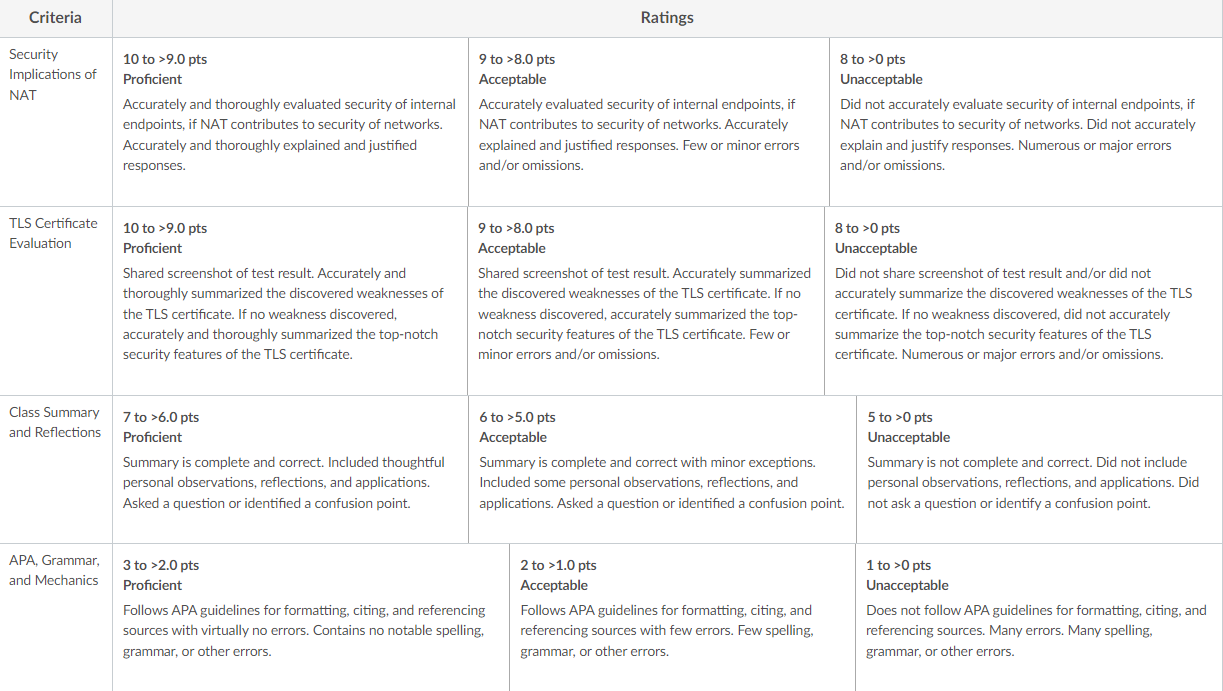1223x691 pixels.
Task: Choose 7 to >6.0 pts Proficient rating
Action: (x=291, y=470)
